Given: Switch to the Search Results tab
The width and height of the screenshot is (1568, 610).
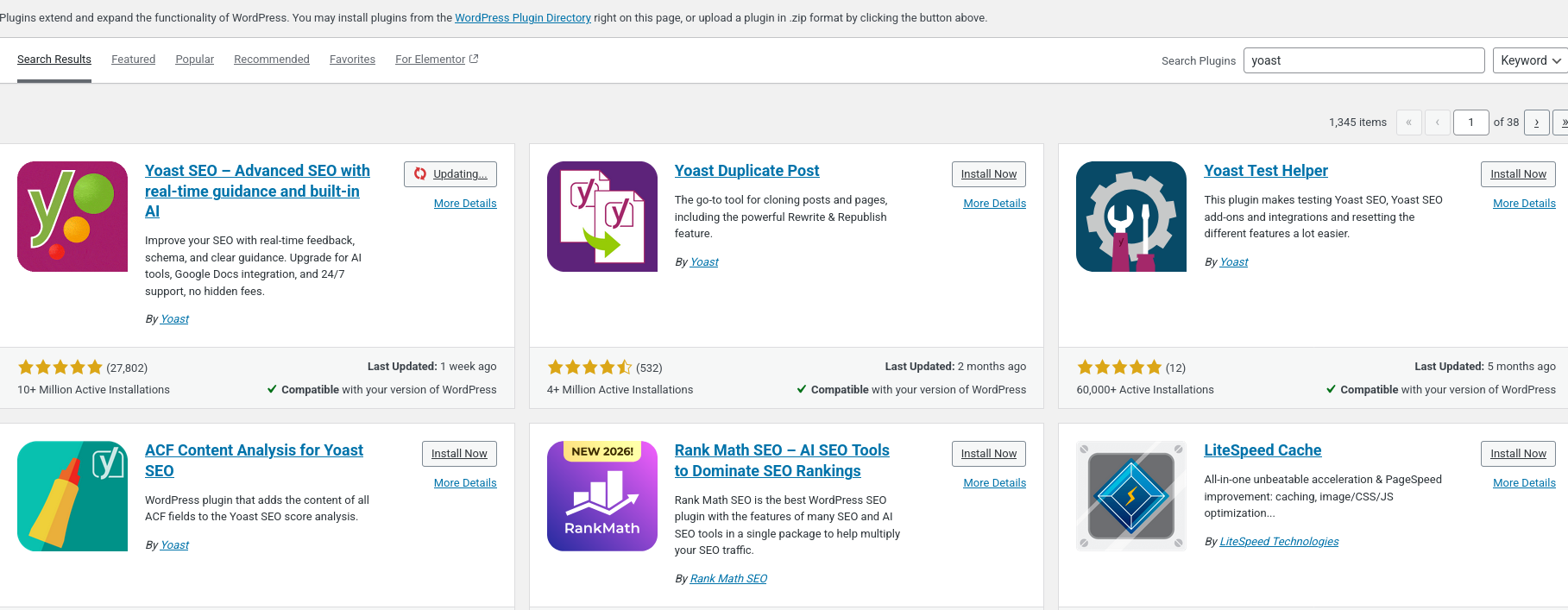Looking at the screenshot, I should [54, 59].
